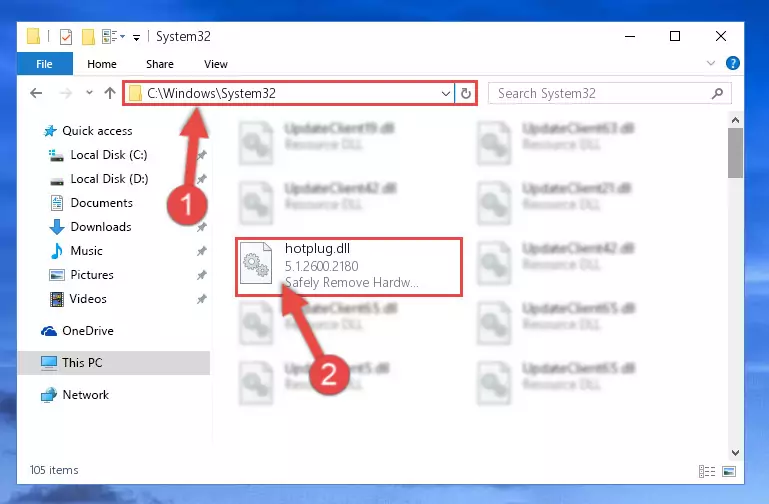Open Local Disk (D:) in sidebar
The image size is (769, 504).
[x=109, y=179]
